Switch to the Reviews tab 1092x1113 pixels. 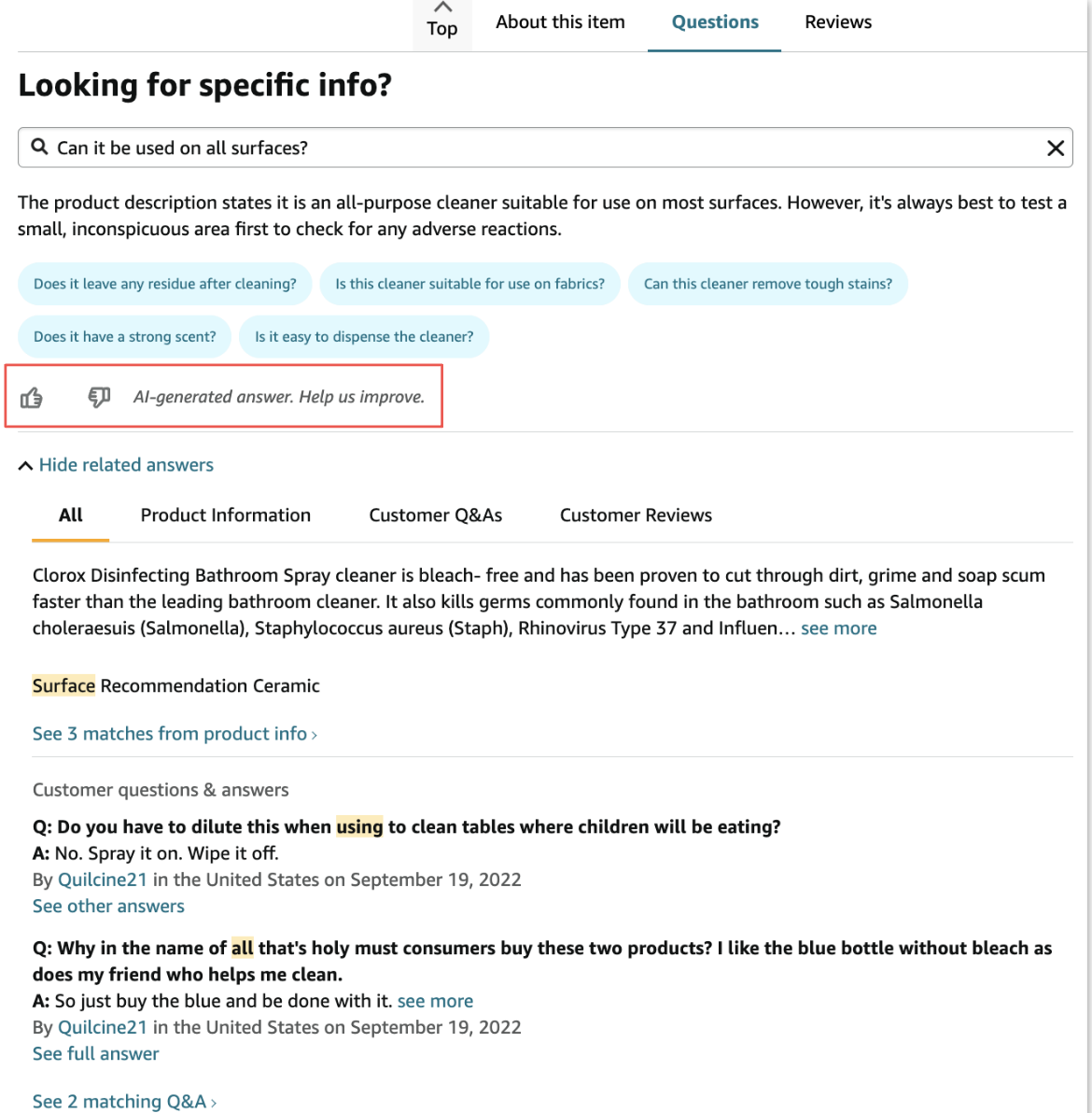(x=838, y=22)
